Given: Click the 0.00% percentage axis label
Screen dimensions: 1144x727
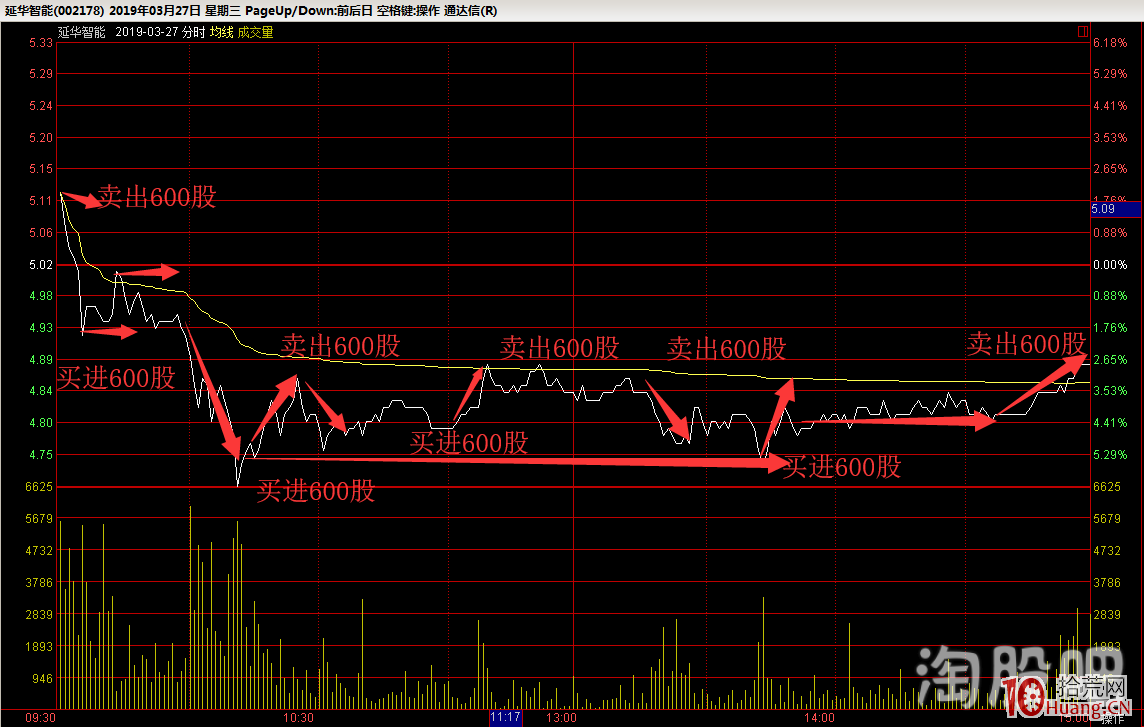Looking at the screenshot, I should pyautogui.click(x=1110, y=265).
